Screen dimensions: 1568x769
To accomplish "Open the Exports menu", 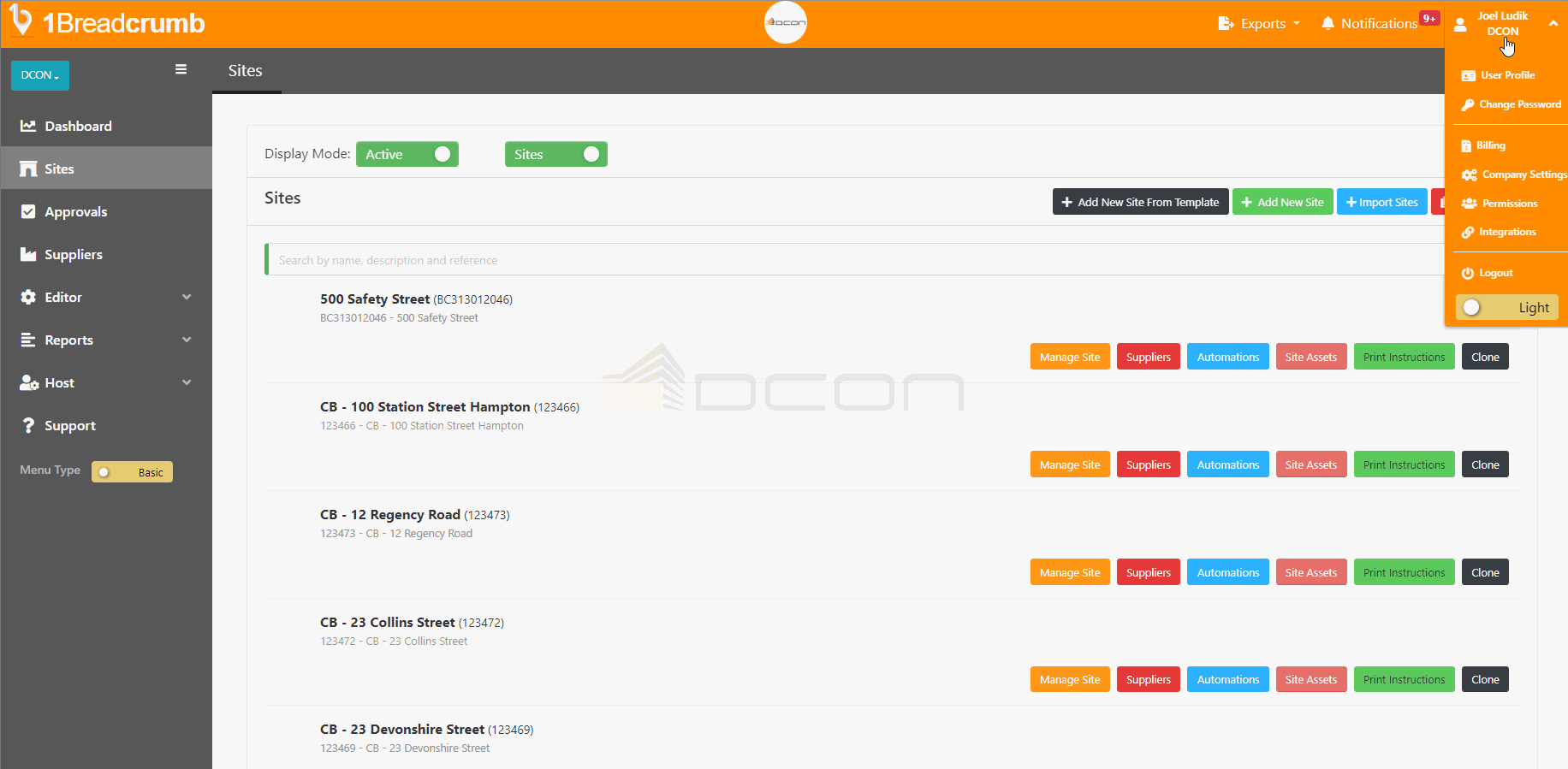I will (1259, 24).
